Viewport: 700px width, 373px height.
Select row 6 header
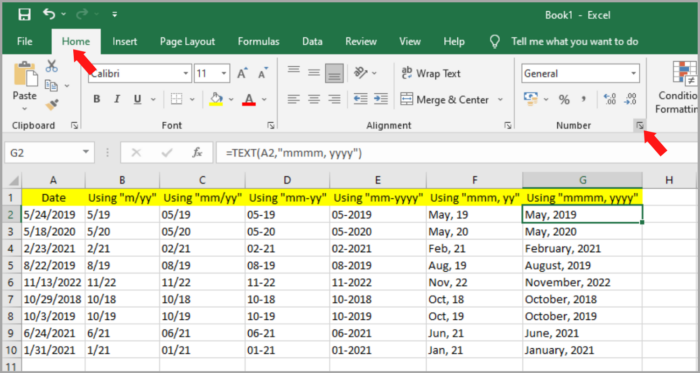(12, 282)
